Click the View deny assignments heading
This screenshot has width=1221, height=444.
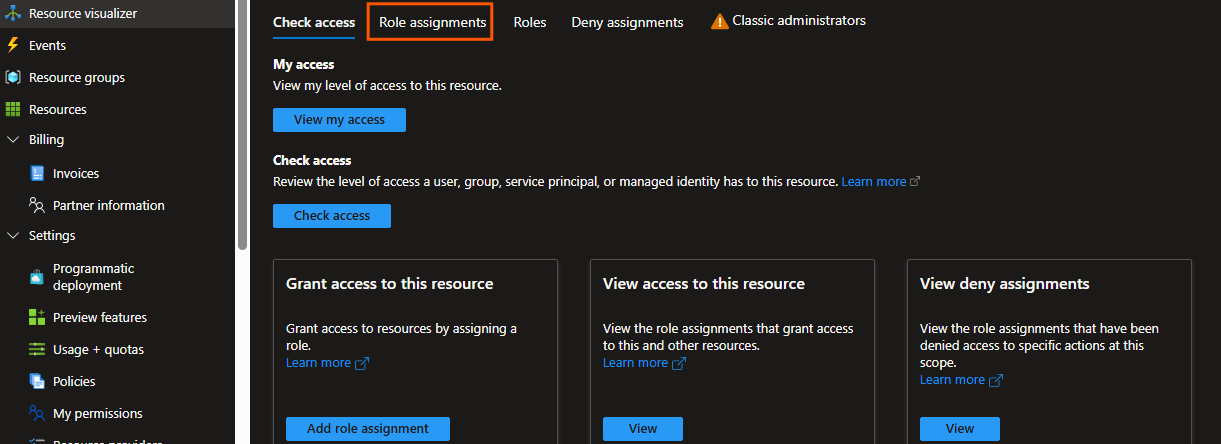coord(1004,284)
